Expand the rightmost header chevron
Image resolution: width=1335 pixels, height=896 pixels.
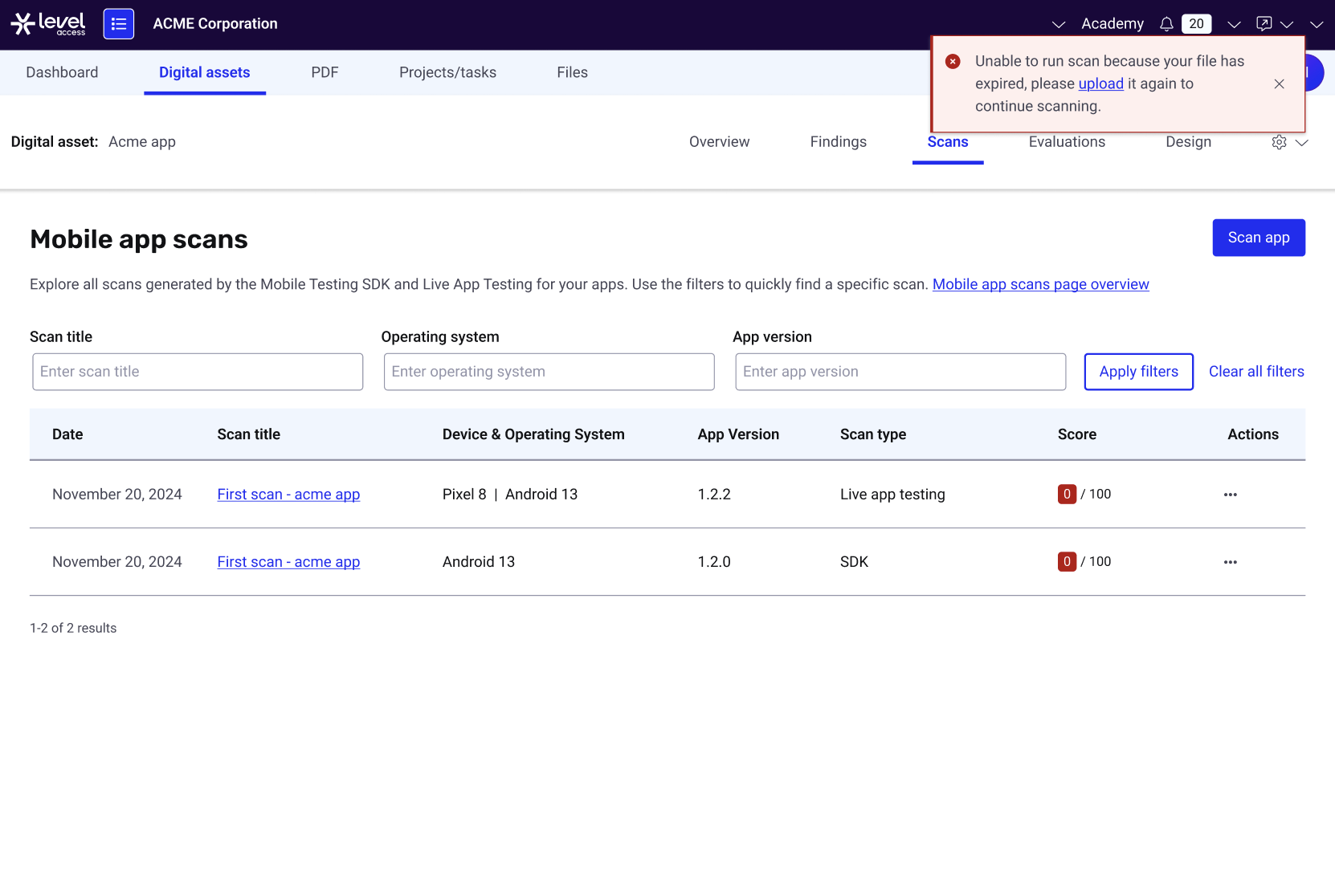click(x=1316, y=25)
